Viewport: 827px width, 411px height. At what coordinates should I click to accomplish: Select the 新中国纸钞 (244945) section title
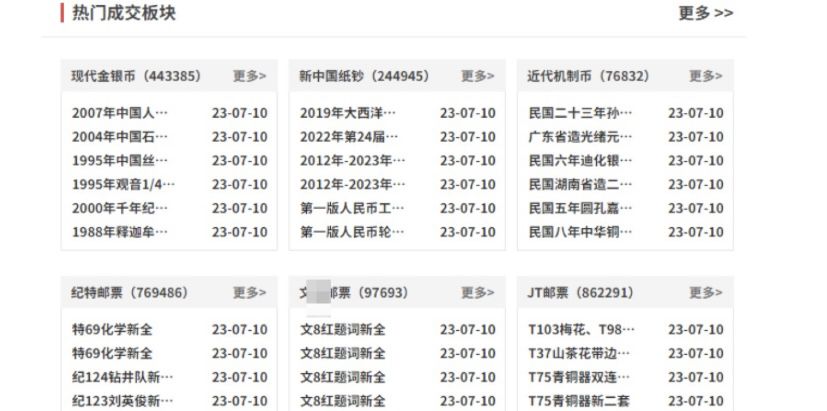coord(364,76)
